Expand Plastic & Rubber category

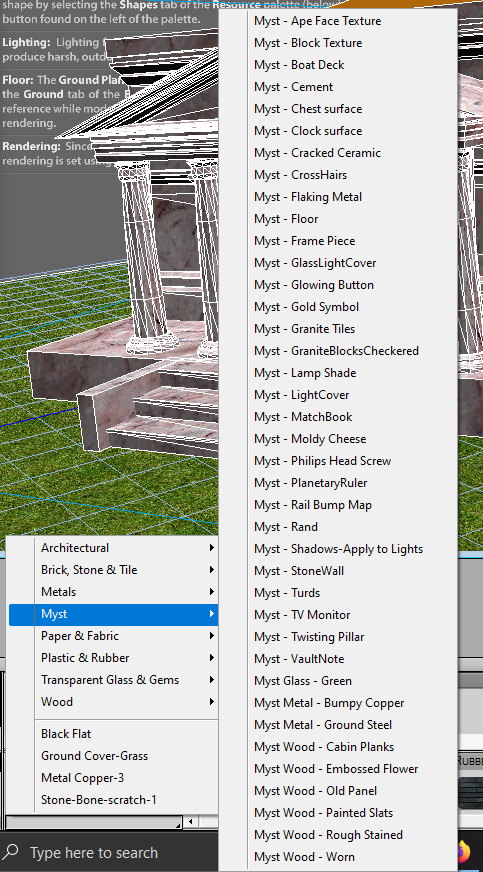(113, 658)
